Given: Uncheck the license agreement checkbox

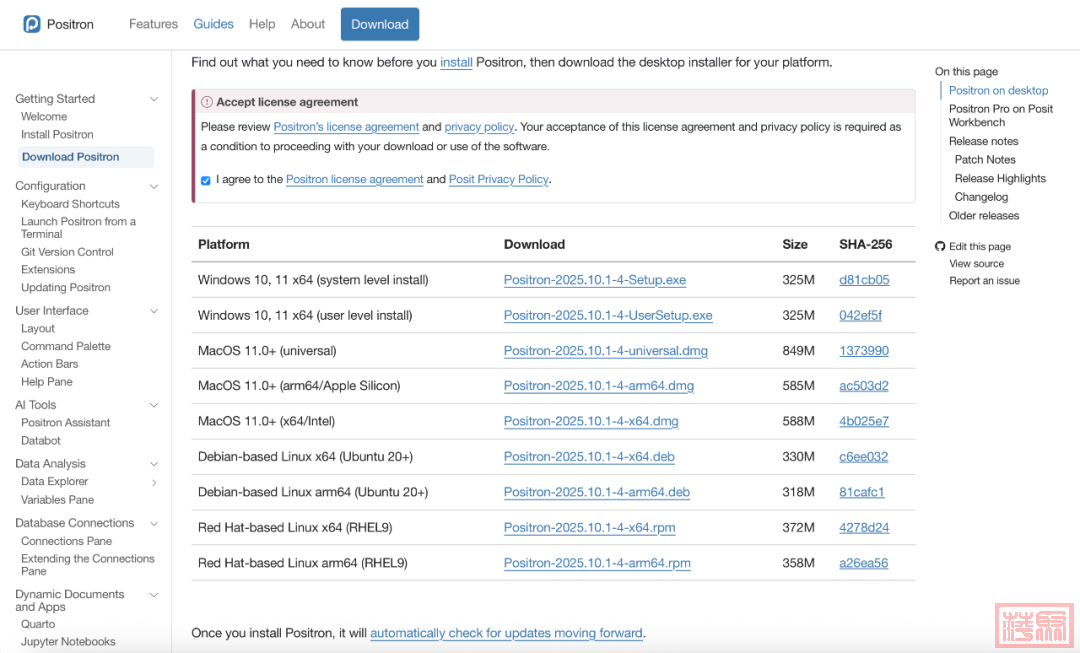Looking at the screenshot, I should point(206,180).
